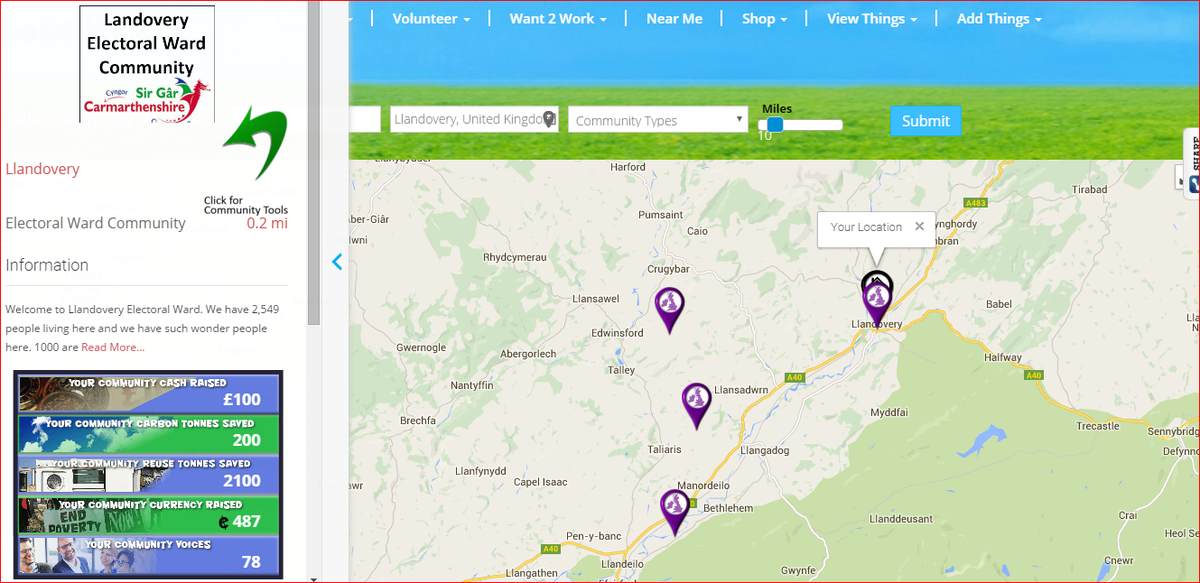Click the Talley label on the map
The width and height of the screenshot is (1200, 583).
[x=621, y=370]
